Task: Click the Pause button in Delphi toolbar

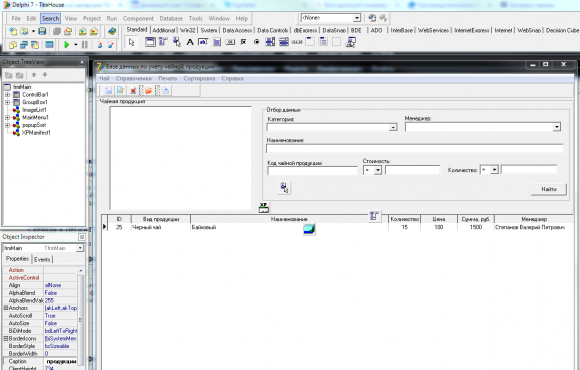Action: pyautogui.click(x=85, y=45)
